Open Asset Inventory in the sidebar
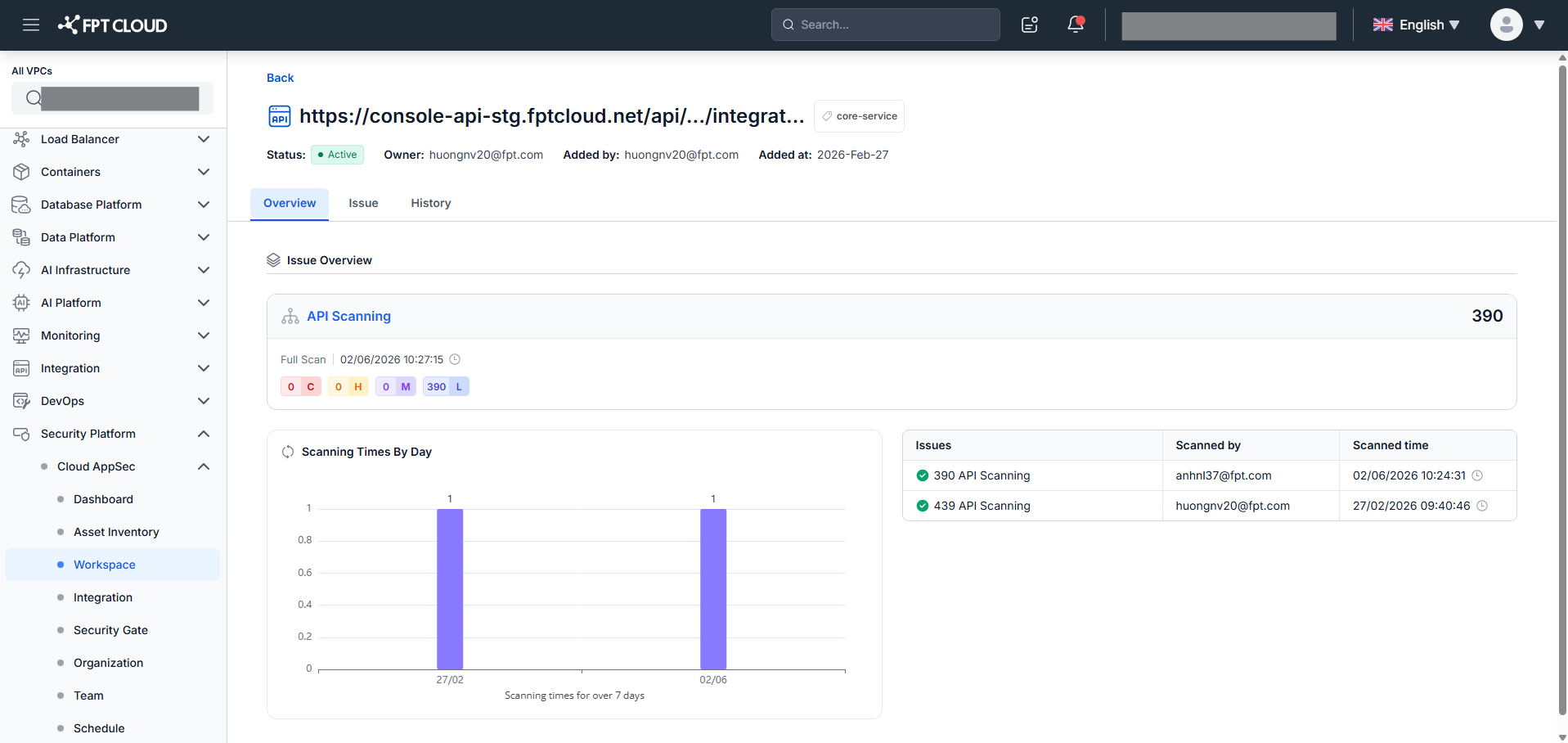Image resolution: width=1568 pixels, height=743 pixels. (116, 532)
